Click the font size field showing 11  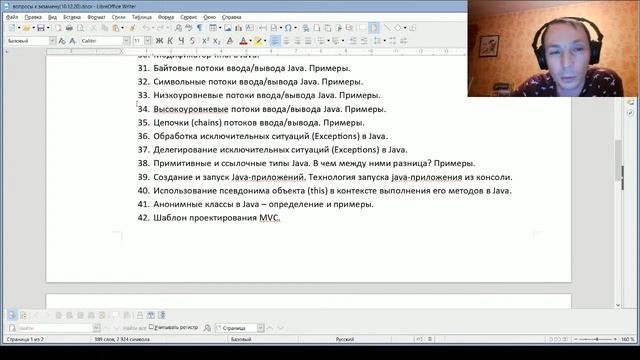pos(138,41)
